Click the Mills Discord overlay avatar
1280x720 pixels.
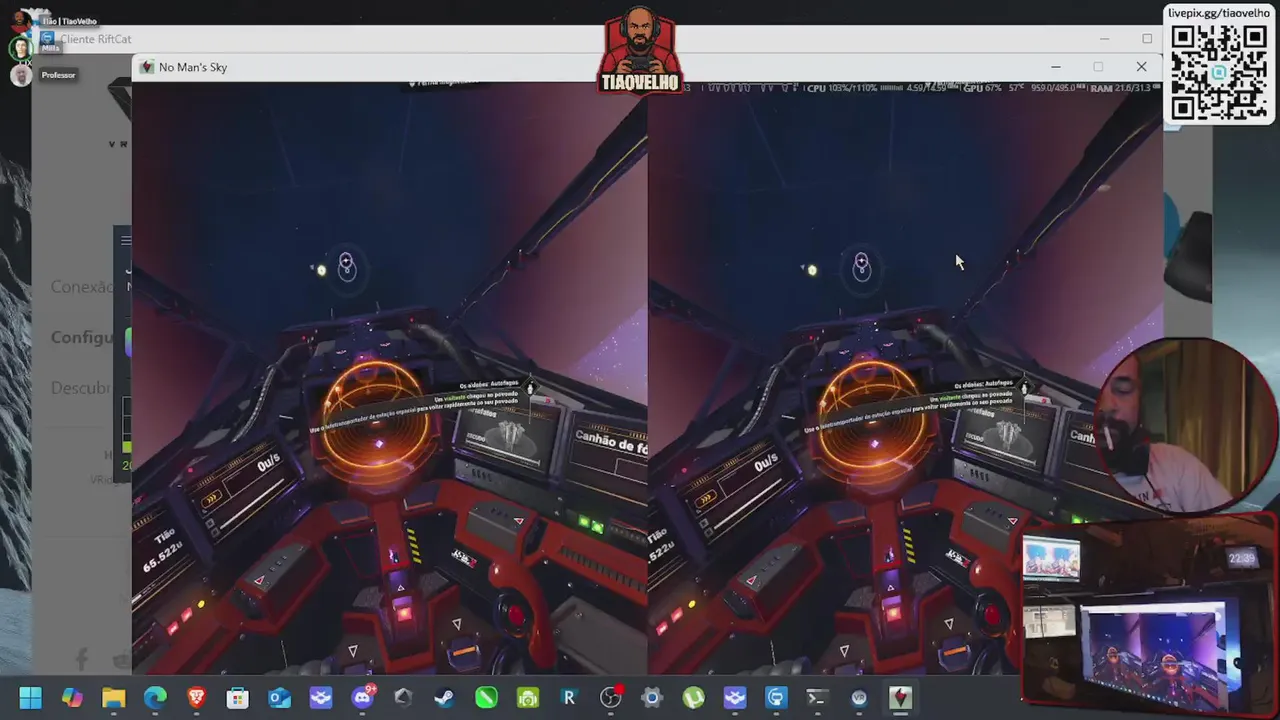point(19,48)
